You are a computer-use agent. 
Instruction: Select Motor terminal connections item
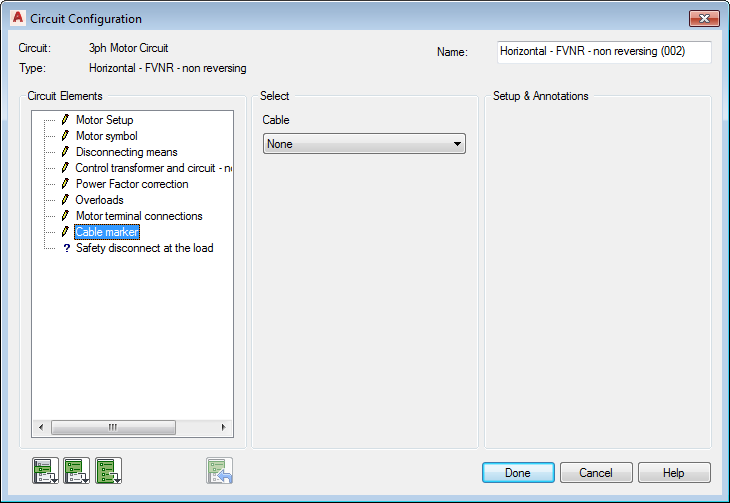[x=139, y=216]
